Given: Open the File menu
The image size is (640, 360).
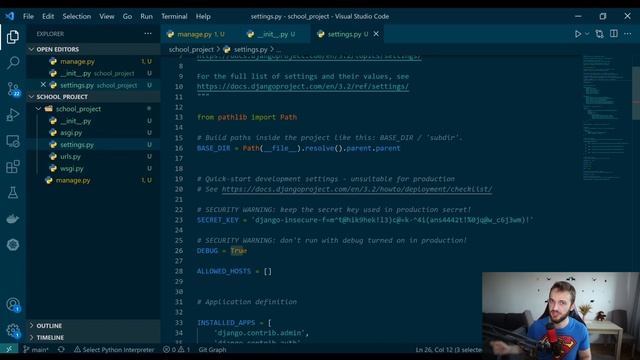Looking at the screenshot, I should tap(28, 16).
